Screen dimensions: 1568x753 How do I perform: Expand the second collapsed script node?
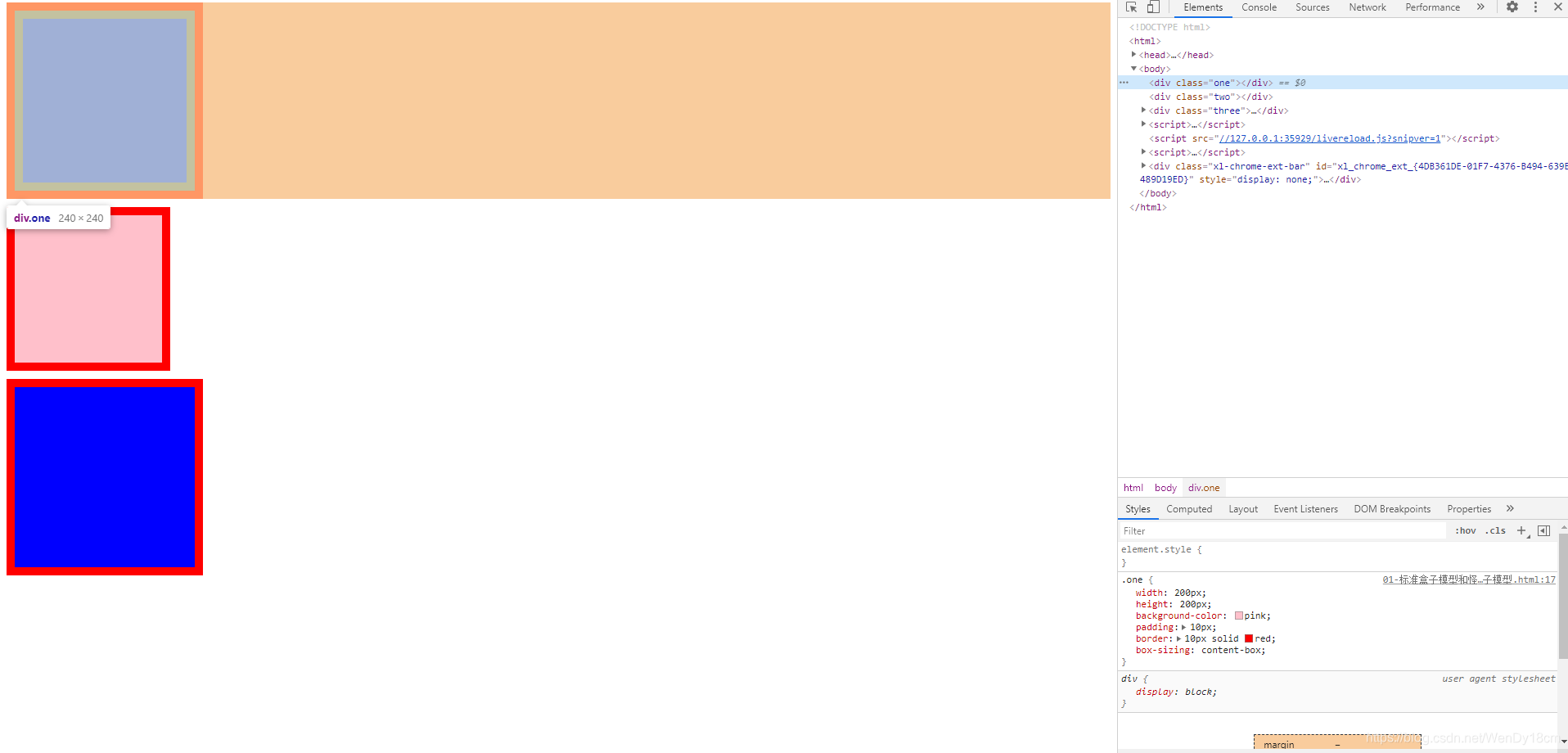[x=1144, y=152]
